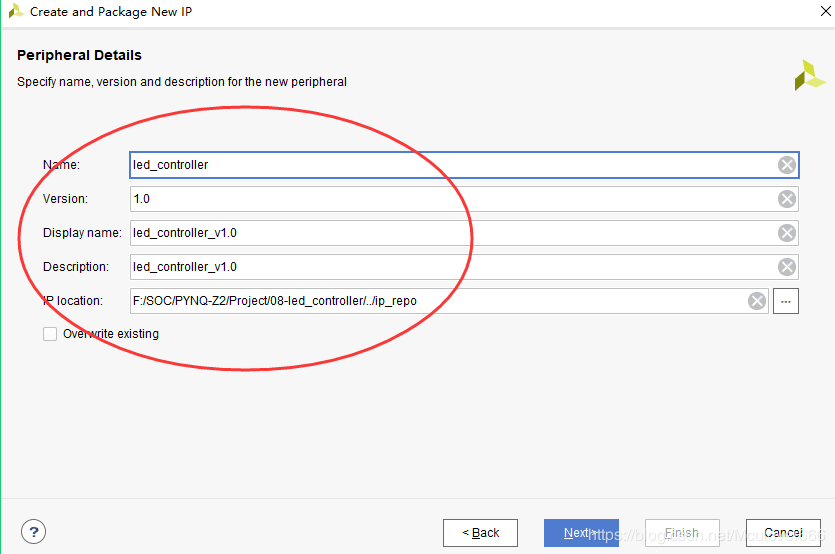
Task: Proceed with the Next button
Action: (x=581, y=533)
